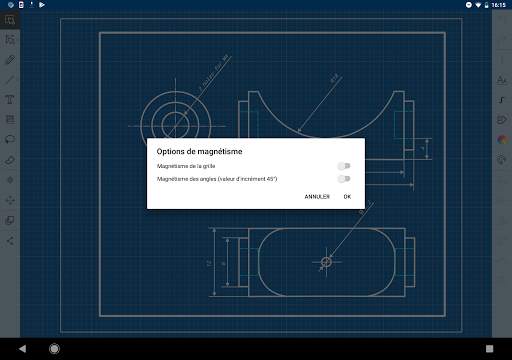
Task: Click the ANNULER button
Action: coord(317,197)
